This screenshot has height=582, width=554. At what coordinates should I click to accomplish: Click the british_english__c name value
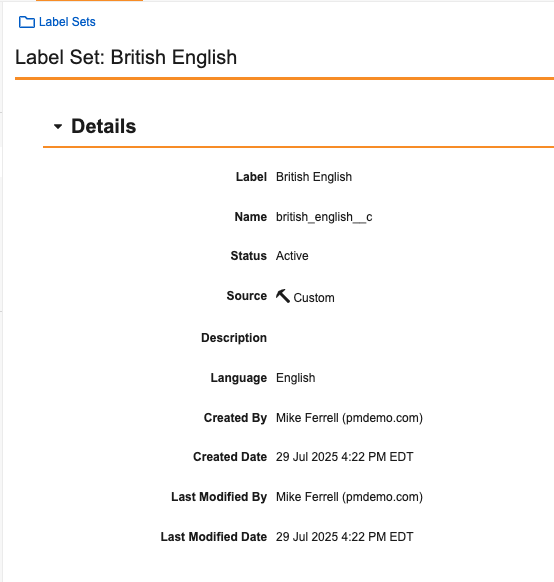(324, 217)
